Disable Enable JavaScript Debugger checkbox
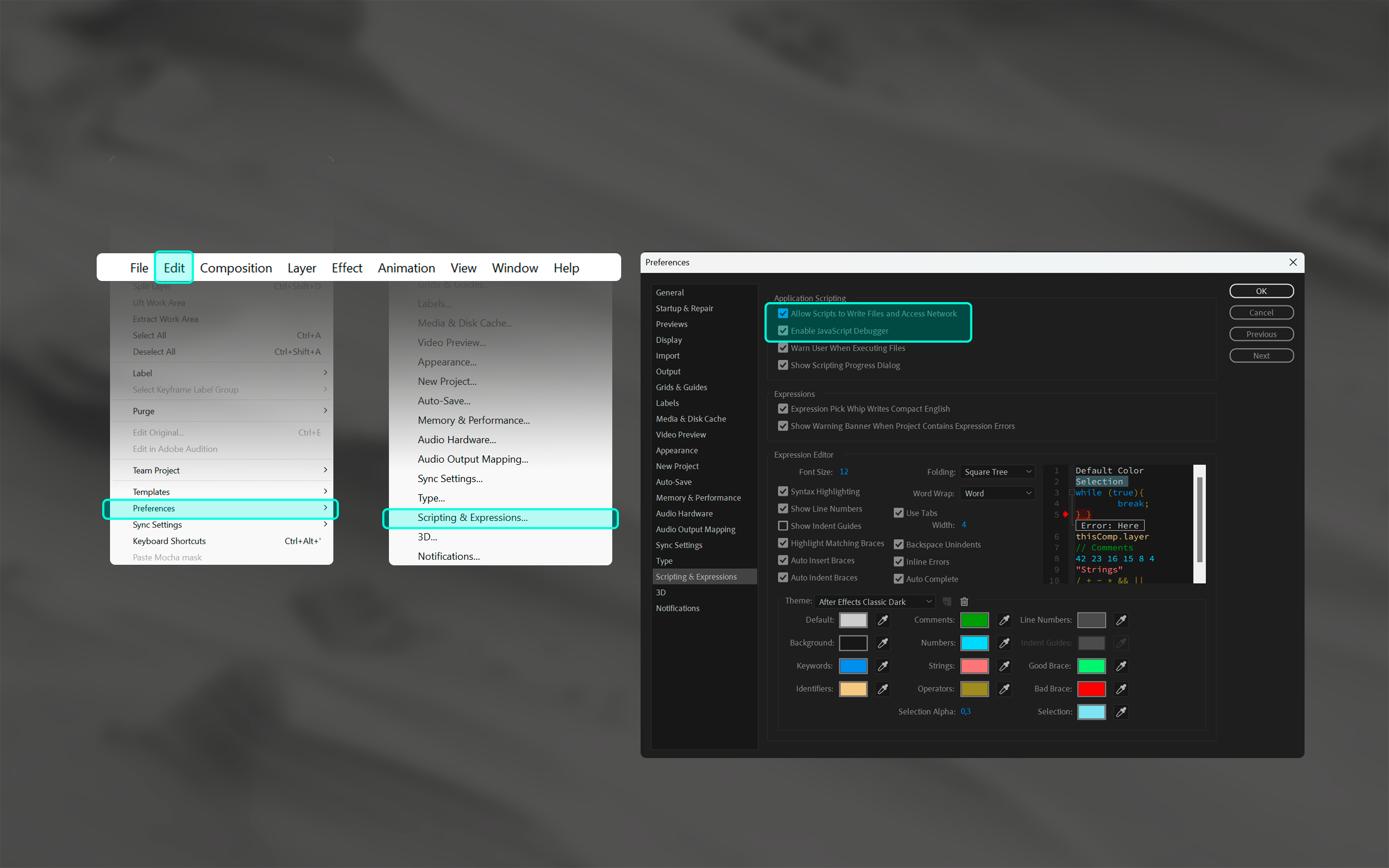1389x868 pixels. (783, 330)
